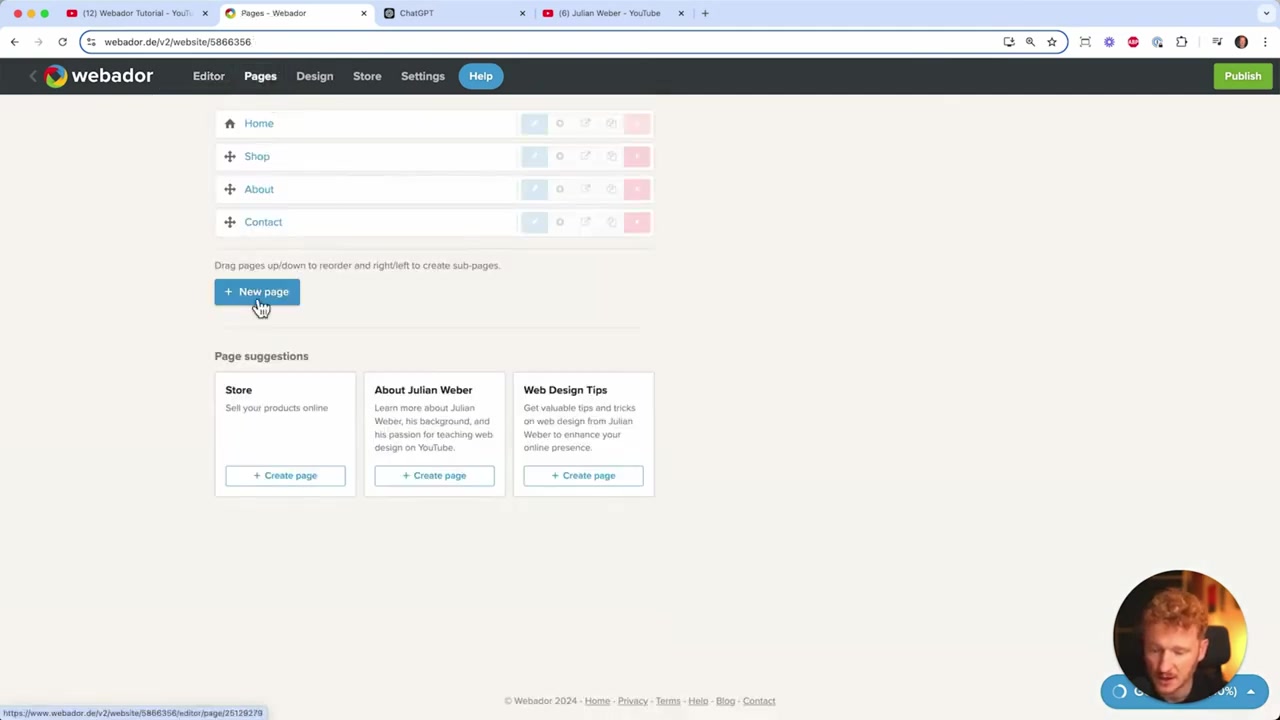Open the Shop page link in list
1280x720 pixels.
pos(257,156)
